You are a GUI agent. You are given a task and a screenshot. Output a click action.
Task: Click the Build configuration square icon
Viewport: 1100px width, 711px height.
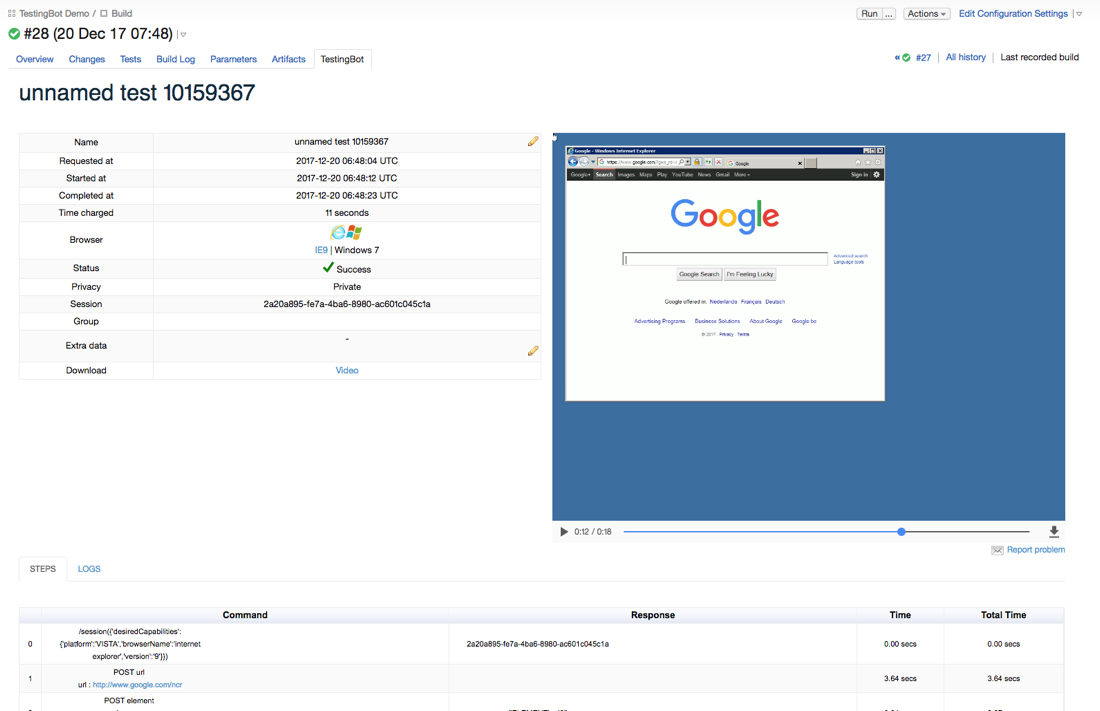point(104,13)
